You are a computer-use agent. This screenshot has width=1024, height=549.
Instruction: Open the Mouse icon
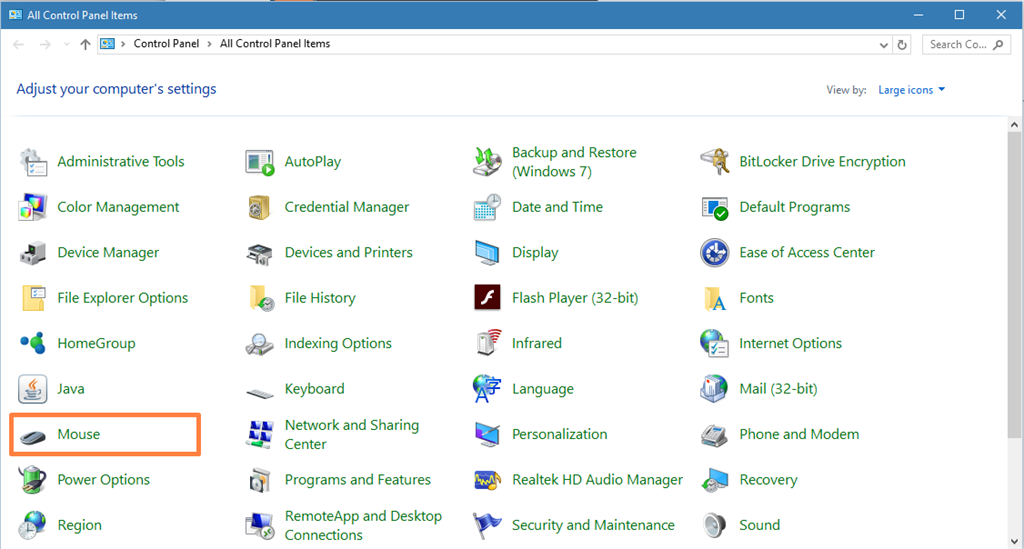coord(33,436)
